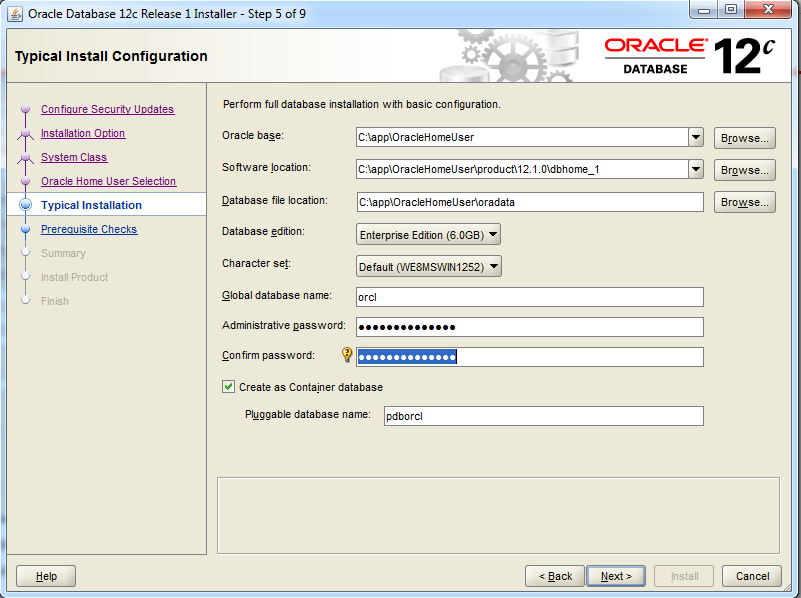Maximize the installer window
The height and width of the screenshot is (598, 801).
click(731, 9)
